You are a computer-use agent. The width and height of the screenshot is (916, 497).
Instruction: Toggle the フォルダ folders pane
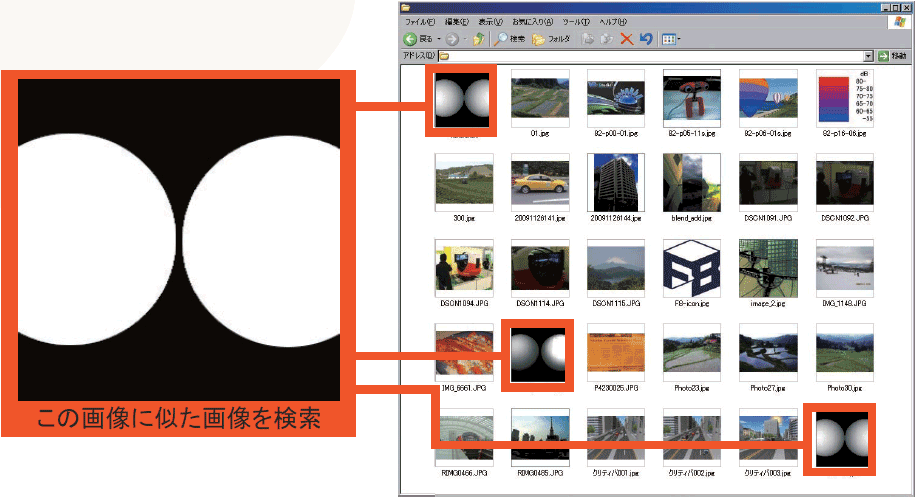click(x=551, y=39)
